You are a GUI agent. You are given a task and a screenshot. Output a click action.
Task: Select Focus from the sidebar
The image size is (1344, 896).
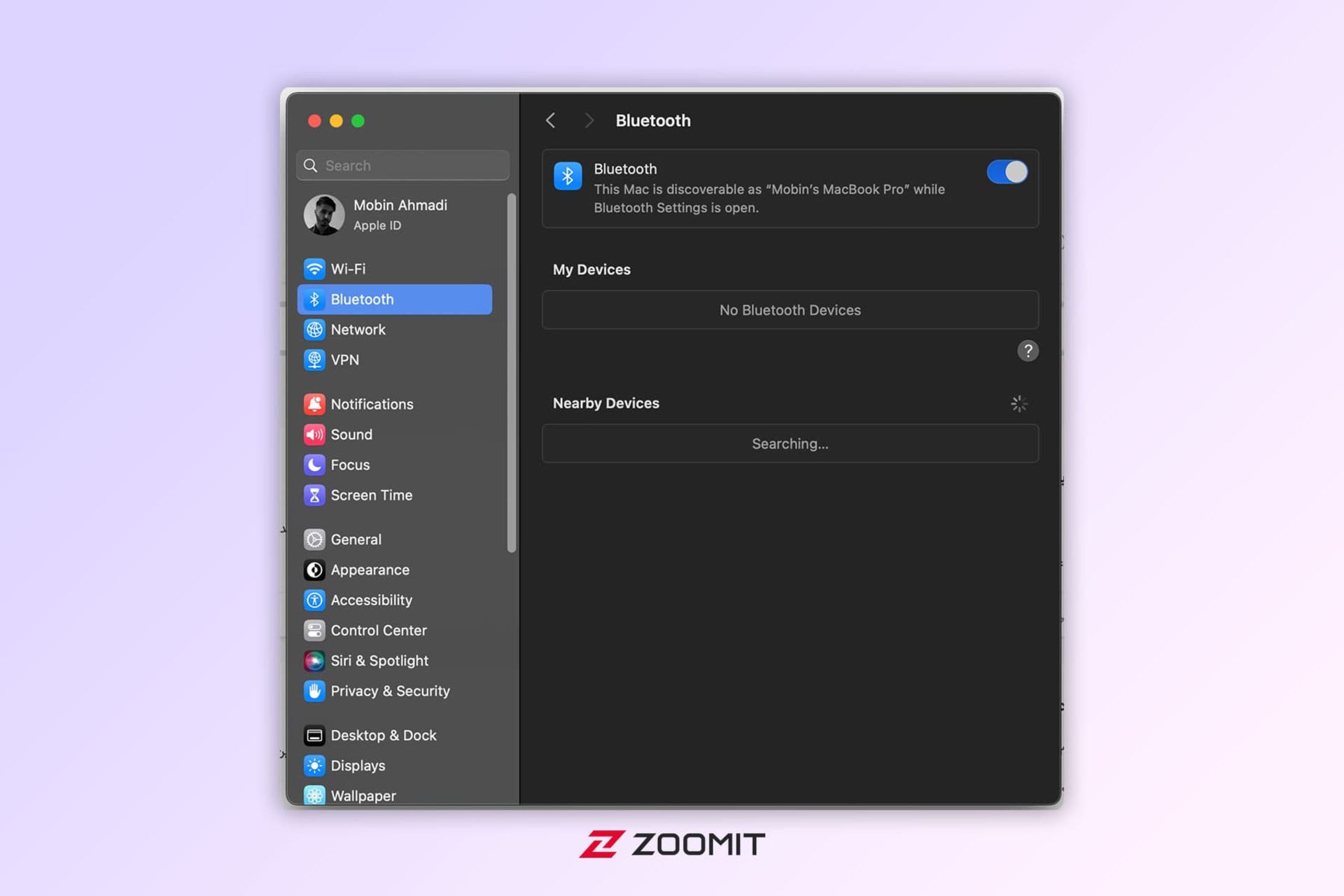click(x=350, y=464)
